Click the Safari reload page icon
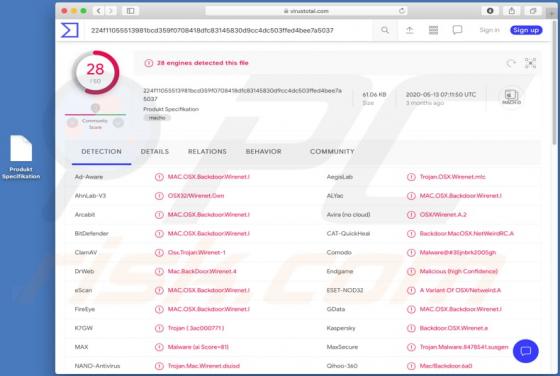Screen dimensions: 560x376 coord(402,11)
